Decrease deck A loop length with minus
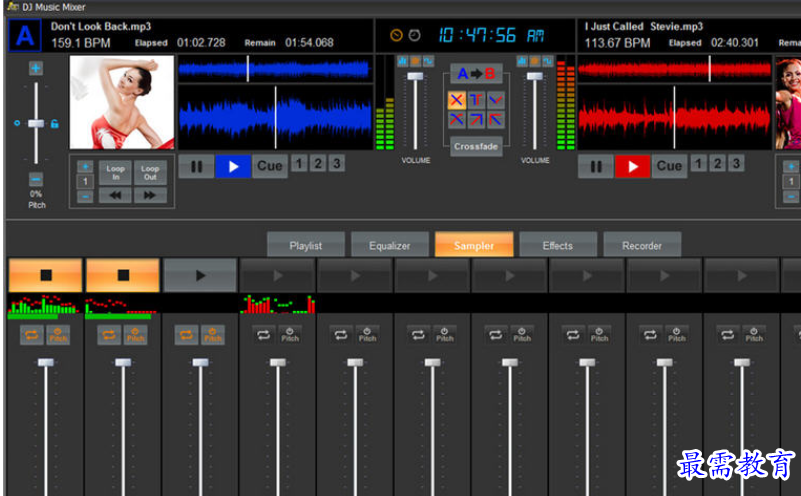Screen dimensions: 801x496 (x=85, y=197)
